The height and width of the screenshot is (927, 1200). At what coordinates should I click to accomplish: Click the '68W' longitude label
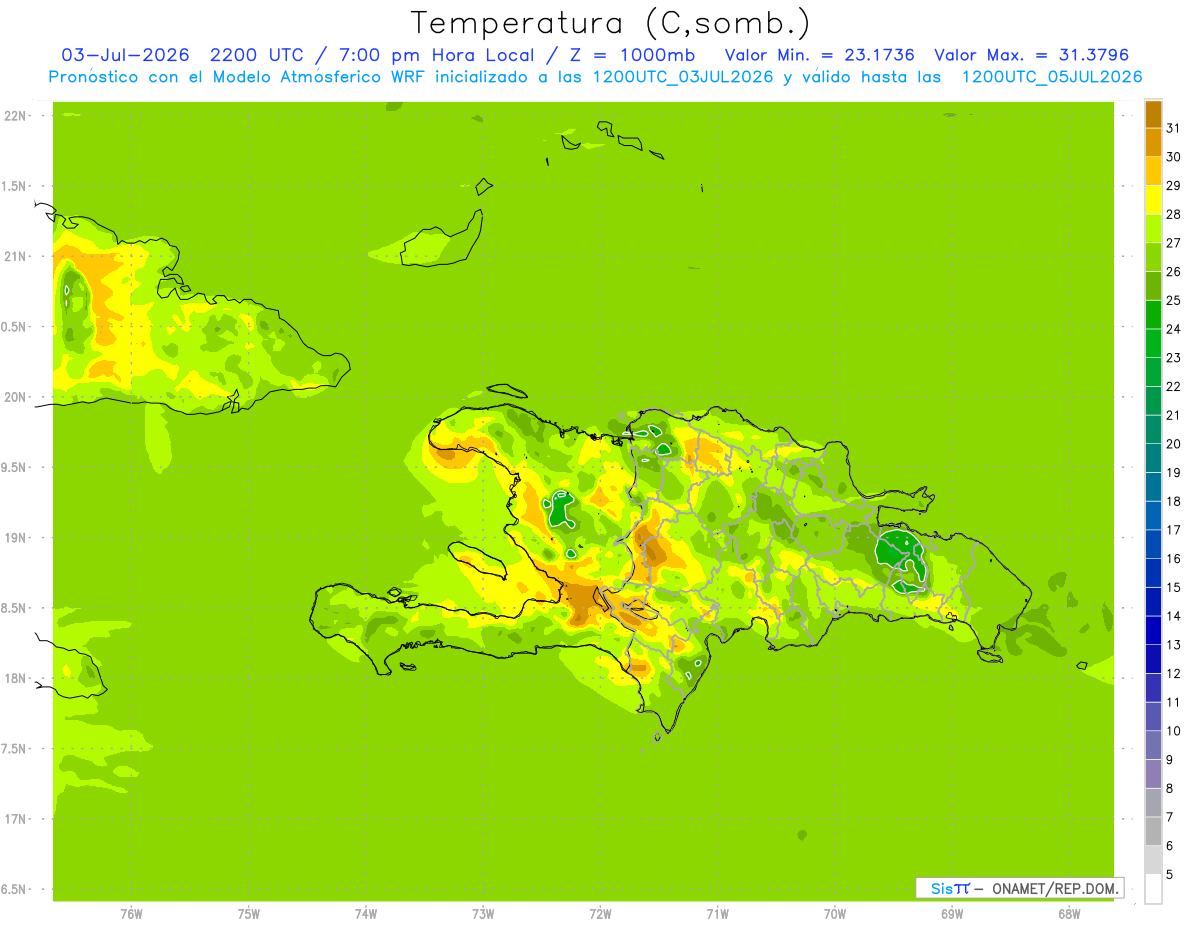[1069, 913]
